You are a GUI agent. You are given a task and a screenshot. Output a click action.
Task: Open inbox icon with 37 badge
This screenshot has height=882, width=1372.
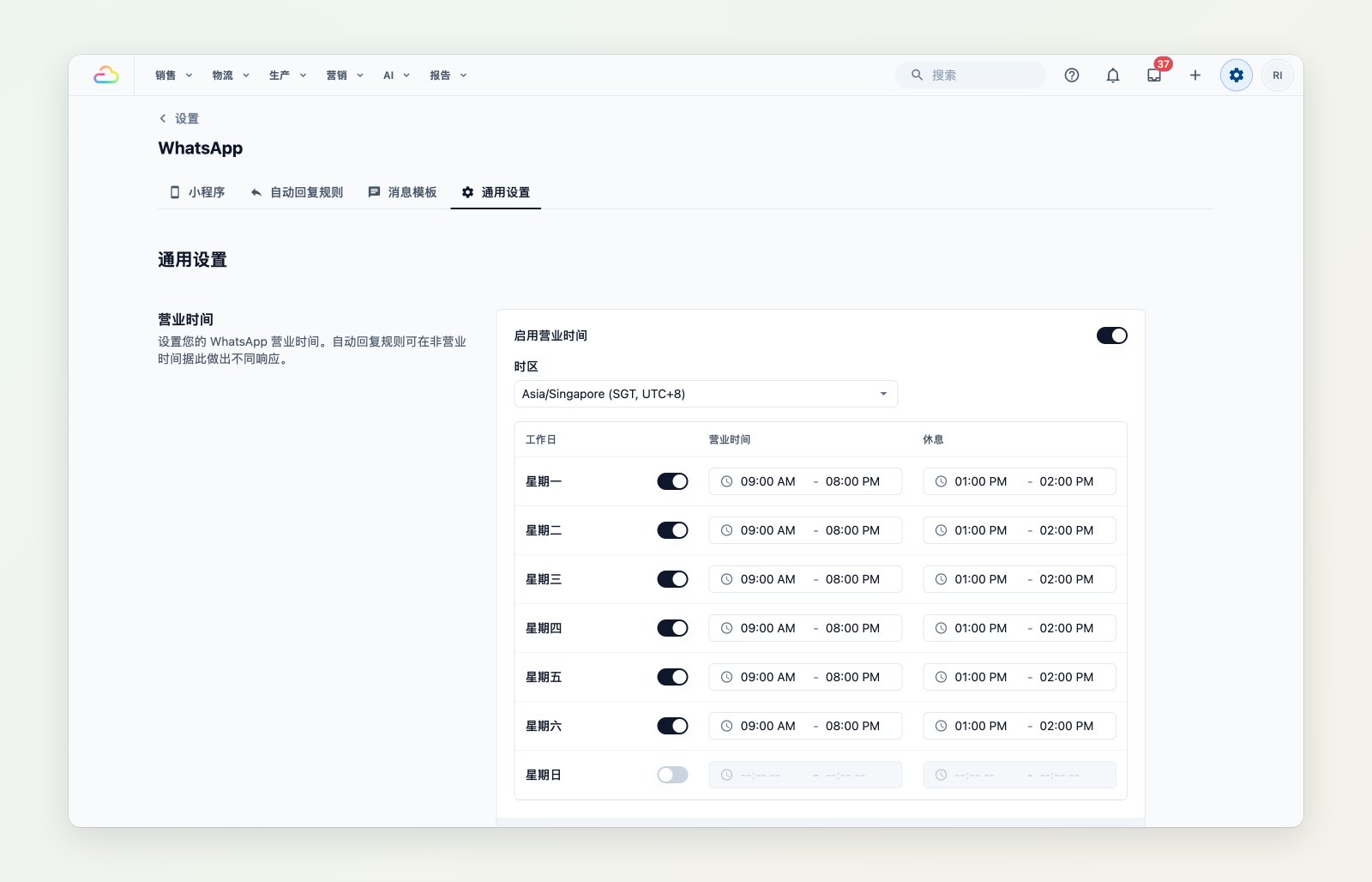pyautogui.click(x=1154, y=76)
